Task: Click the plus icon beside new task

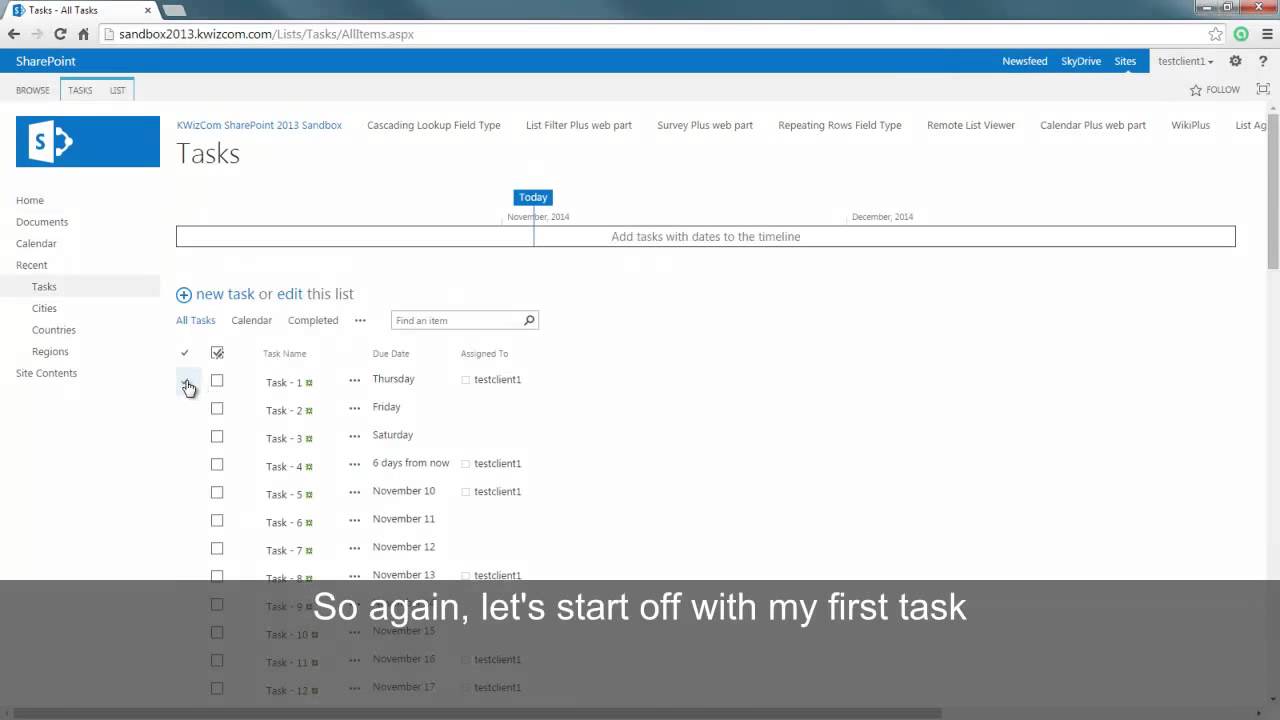Action: pos(184,295)
